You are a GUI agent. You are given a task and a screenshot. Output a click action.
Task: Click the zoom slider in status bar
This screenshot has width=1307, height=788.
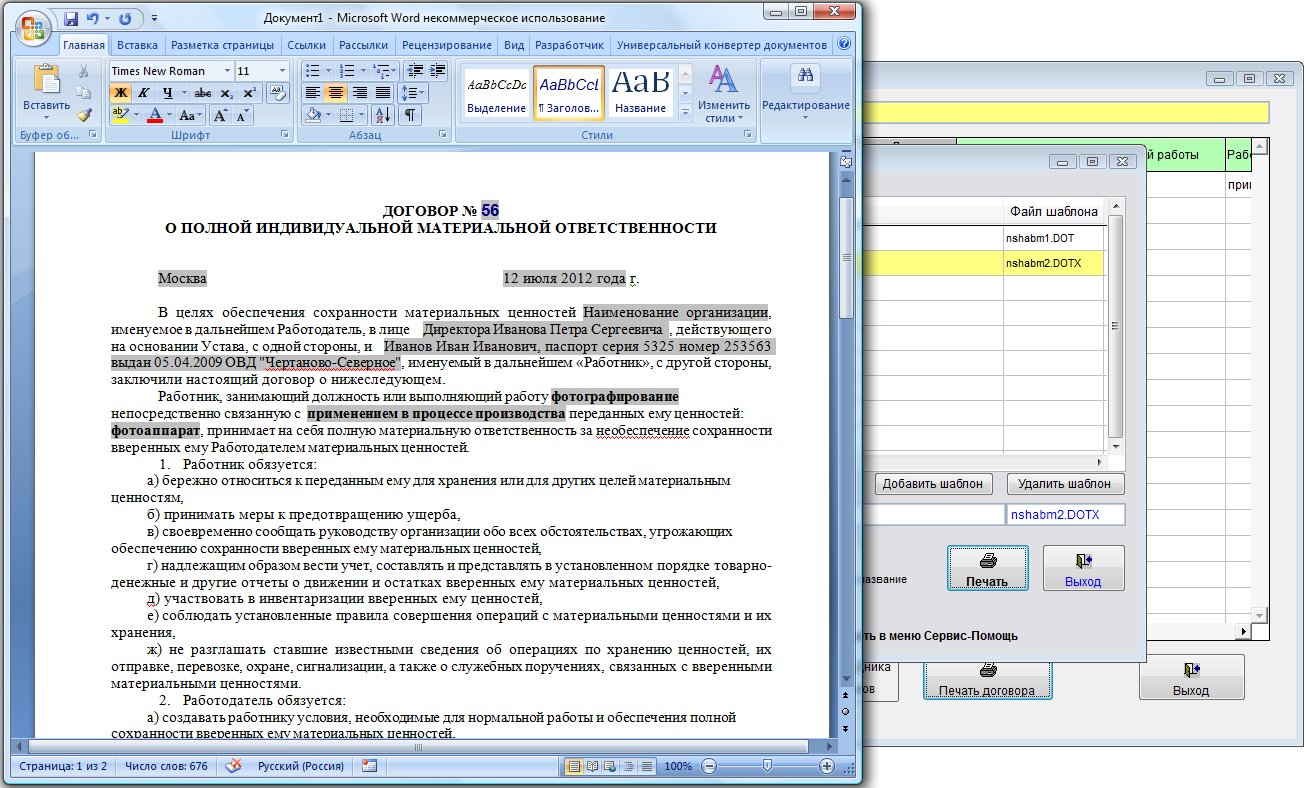(x=767, y=766)
